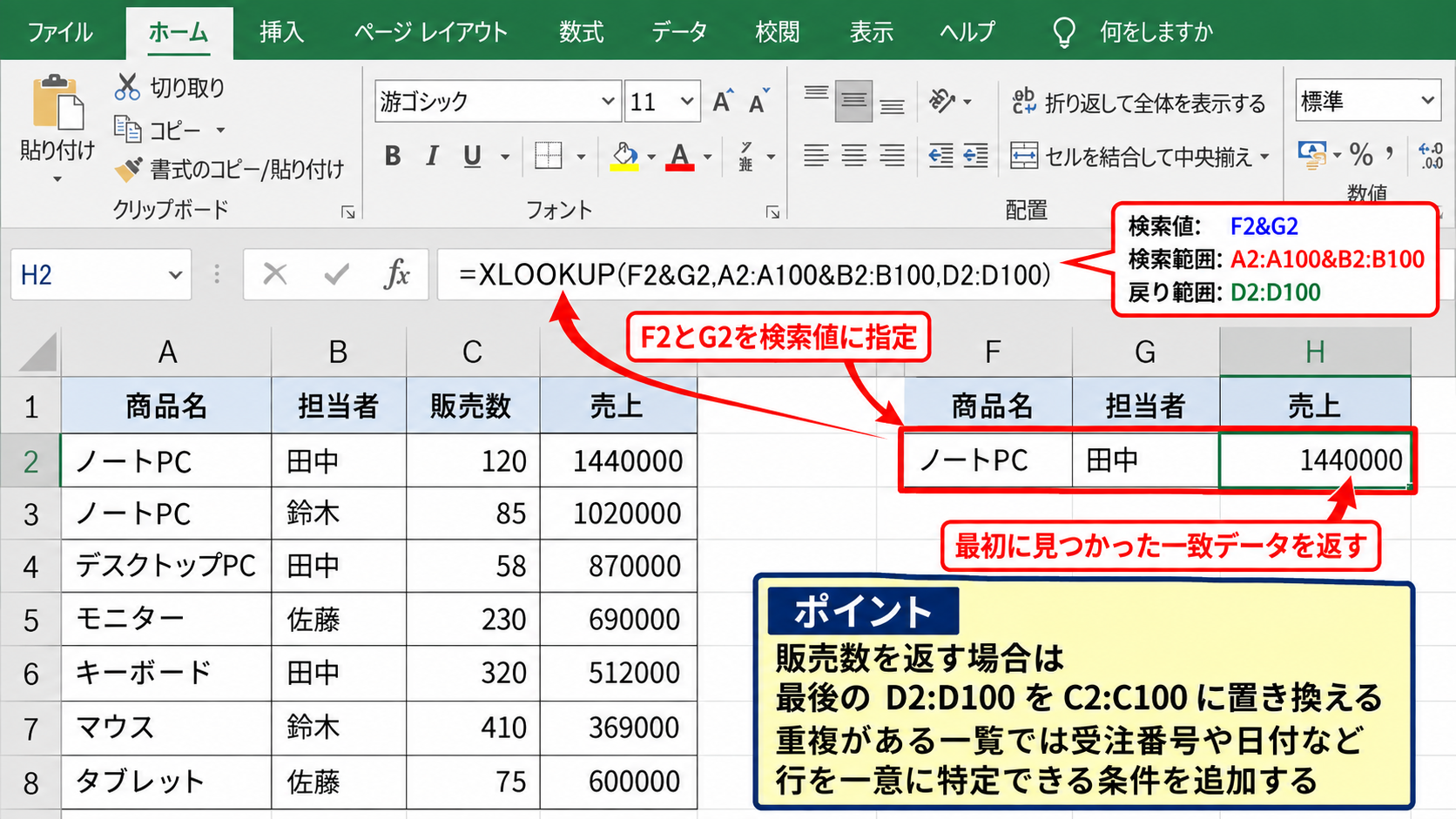Click the Align Right icon
Viewport: 1456px width, 819px height.
click(892, 157)
